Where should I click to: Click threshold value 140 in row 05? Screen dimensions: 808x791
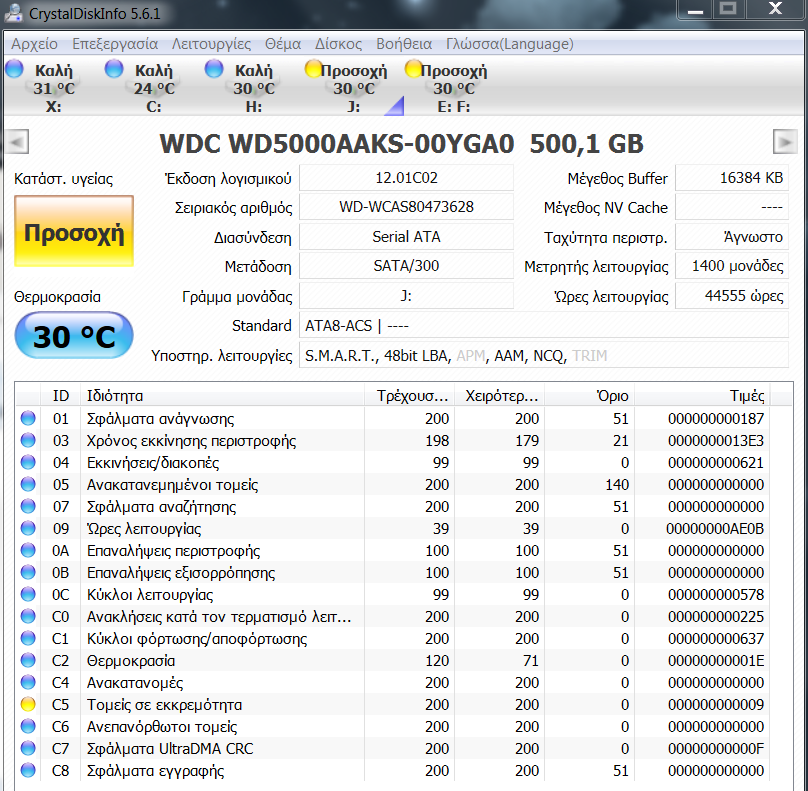(617, 484)
